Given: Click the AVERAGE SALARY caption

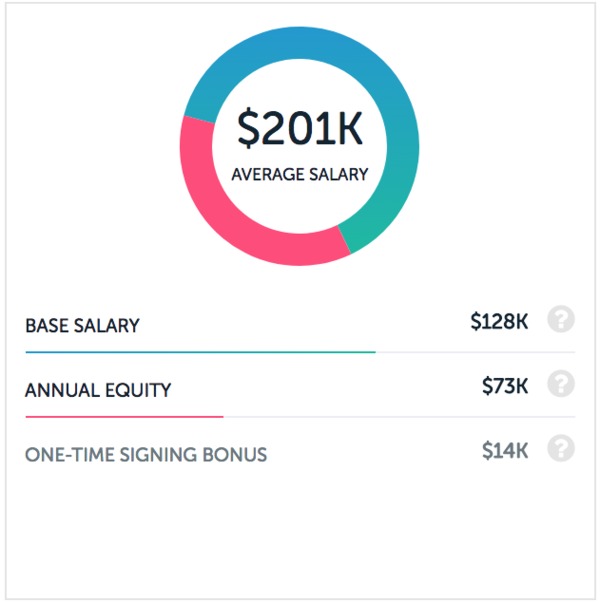Looking at the screenshot, I should click(300, 175).
